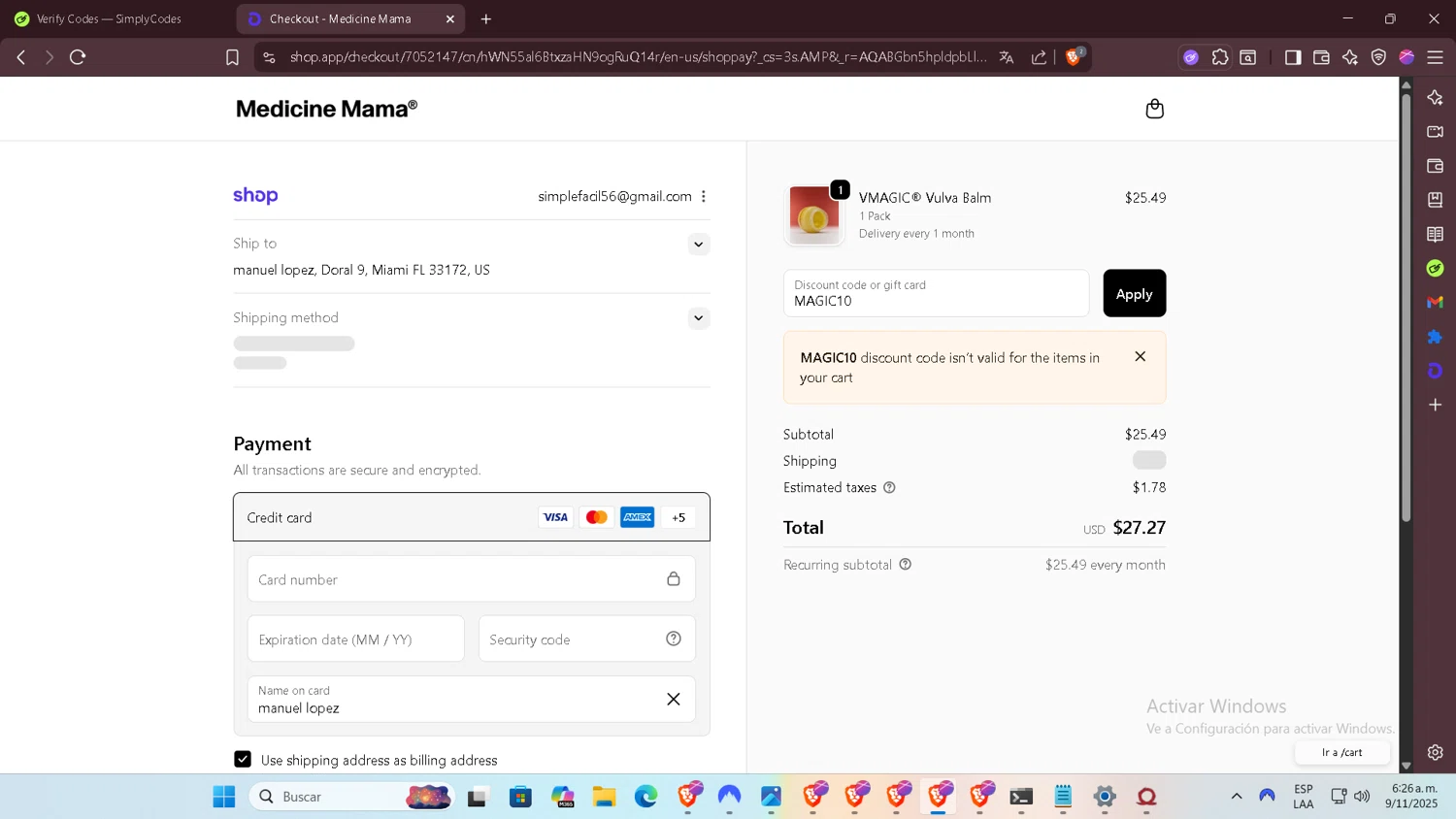The image size is (1456, 819).
Task: Click the address bar URL
Action: point(638,57)
